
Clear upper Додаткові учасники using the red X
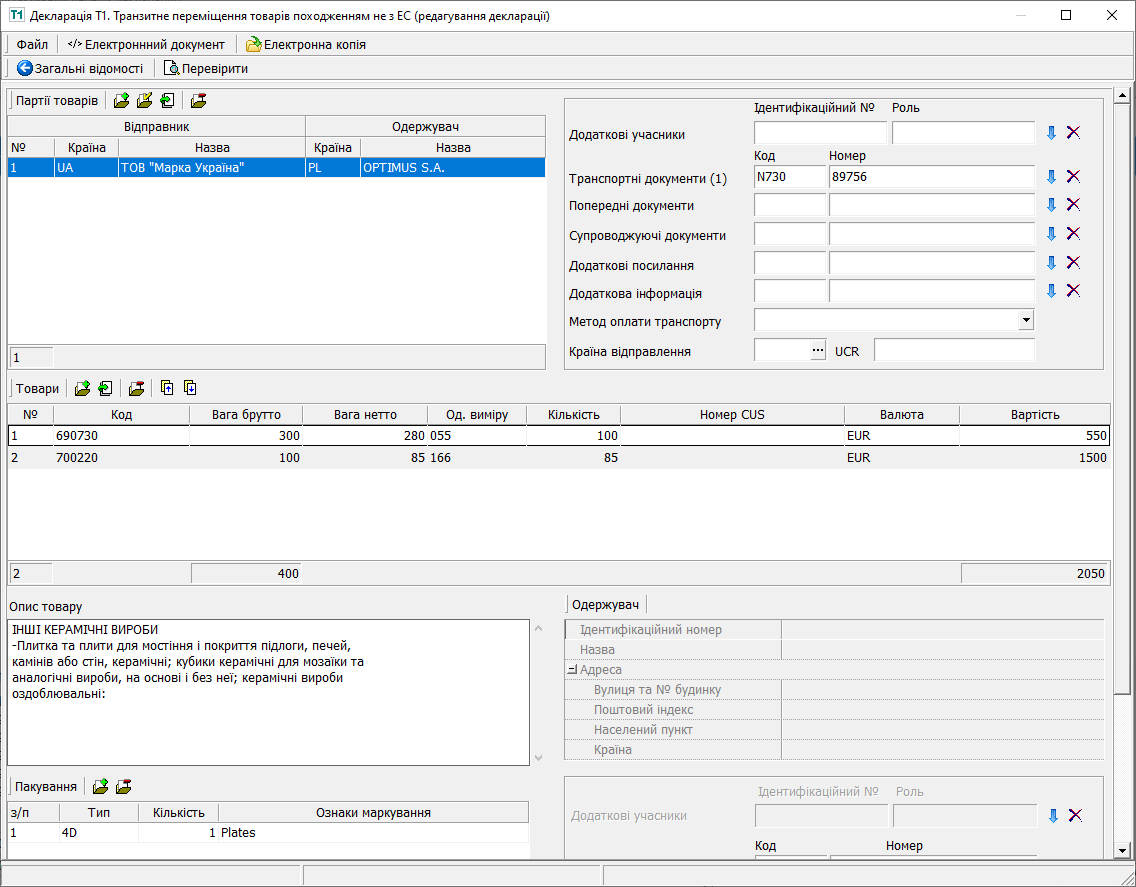[1074, 133]
